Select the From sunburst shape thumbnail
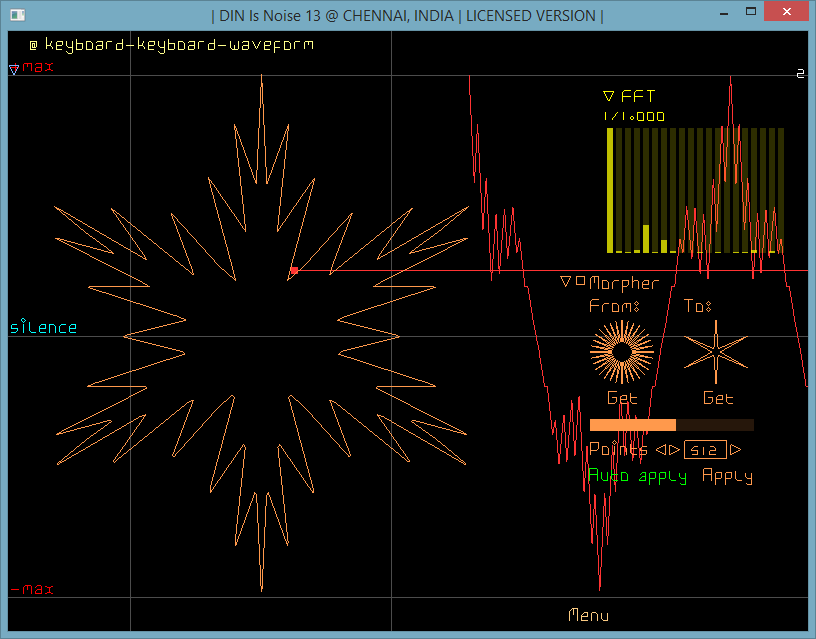816x639 pixels. pos(621,351)
